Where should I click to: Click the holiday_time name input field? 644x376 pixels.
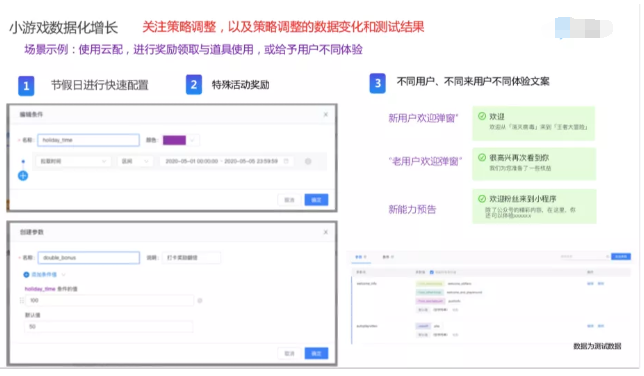[88, 140]
